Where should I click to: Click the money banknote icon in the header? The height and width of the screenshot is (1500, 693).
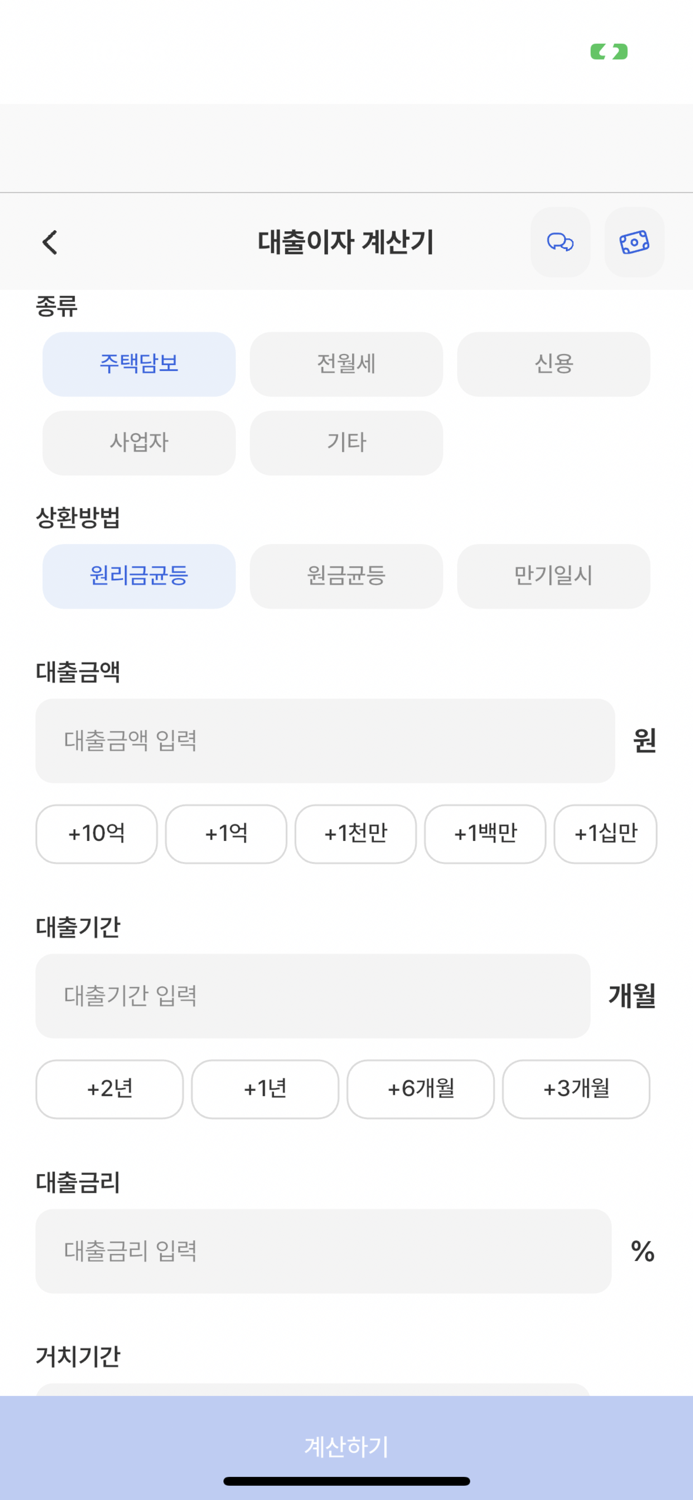[633, 242]
